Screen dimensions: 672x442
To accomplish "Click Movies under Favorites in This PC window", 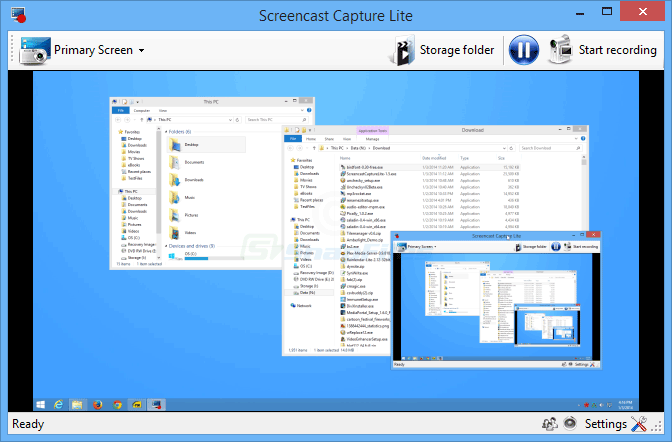I will pyautogui.click(x=134, y=152).
